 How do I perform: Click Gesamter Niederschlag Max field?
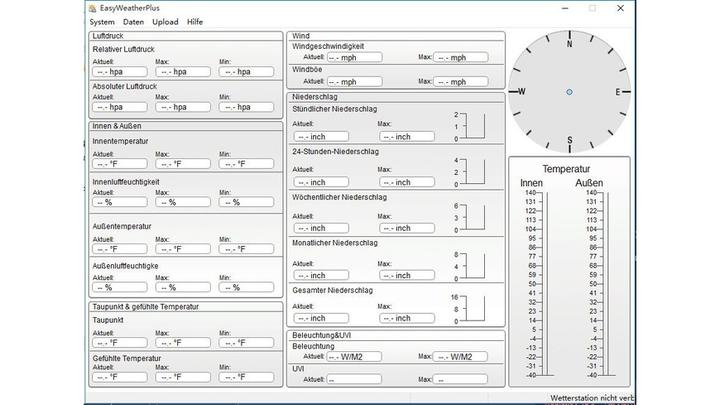[407, 318]
